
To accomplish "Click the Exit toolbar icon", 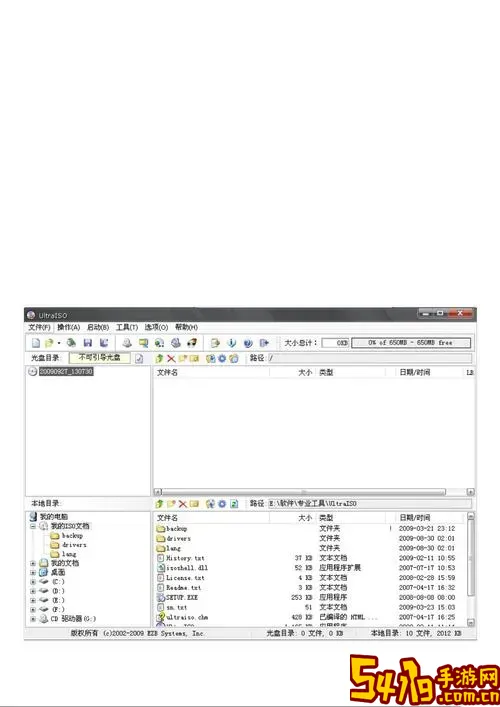I will 264,343.
